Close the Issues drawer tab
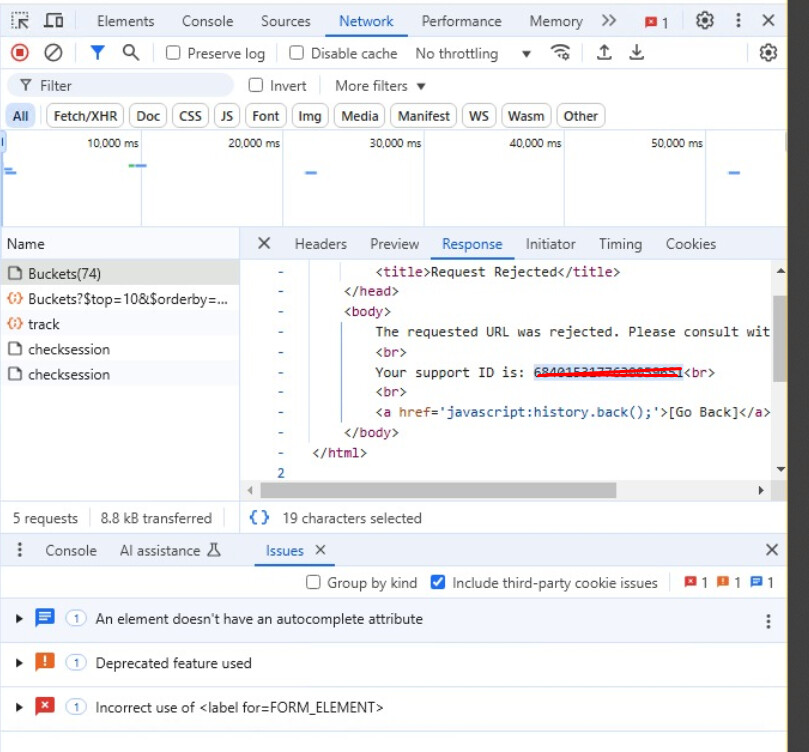The image size is (809, 752). 320,550
